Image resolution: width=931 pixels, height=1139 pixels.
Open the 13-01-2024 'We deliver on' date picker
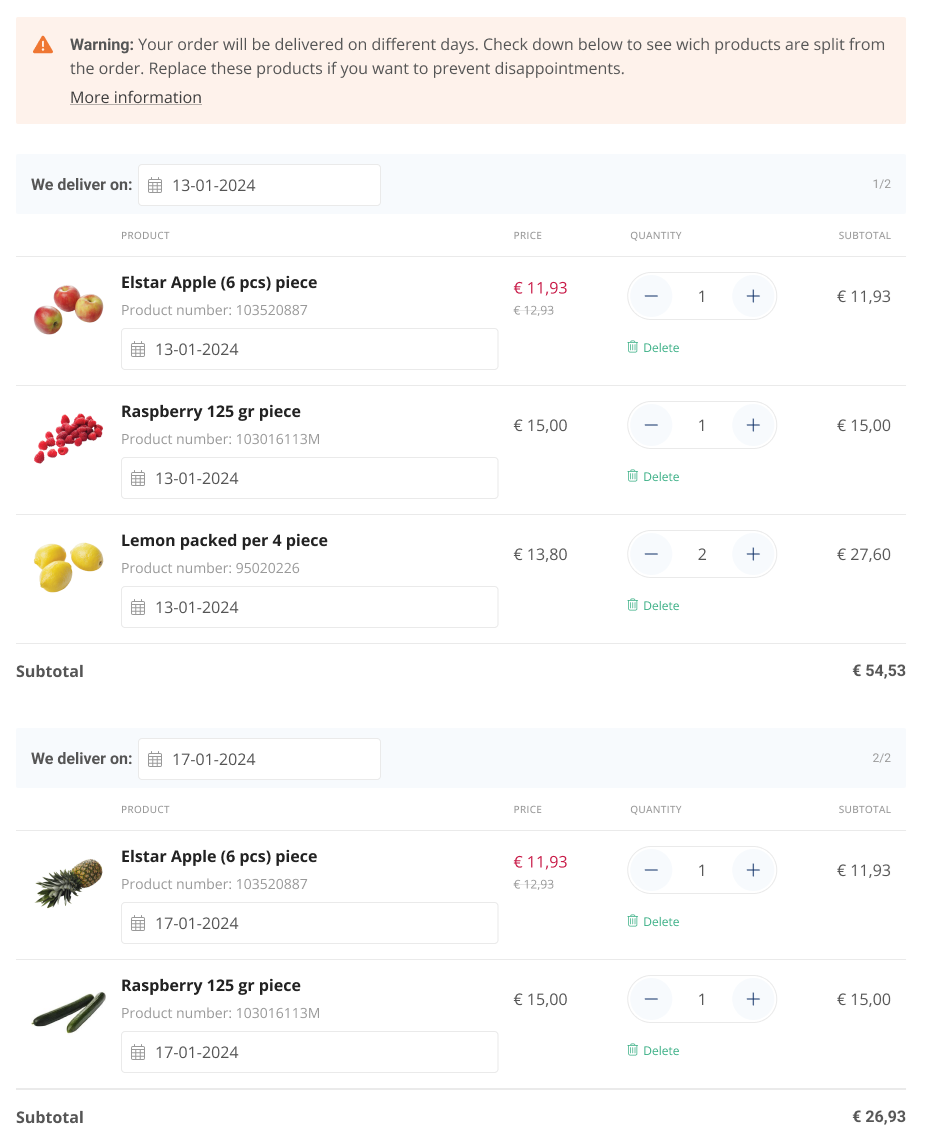click(259, 185)
